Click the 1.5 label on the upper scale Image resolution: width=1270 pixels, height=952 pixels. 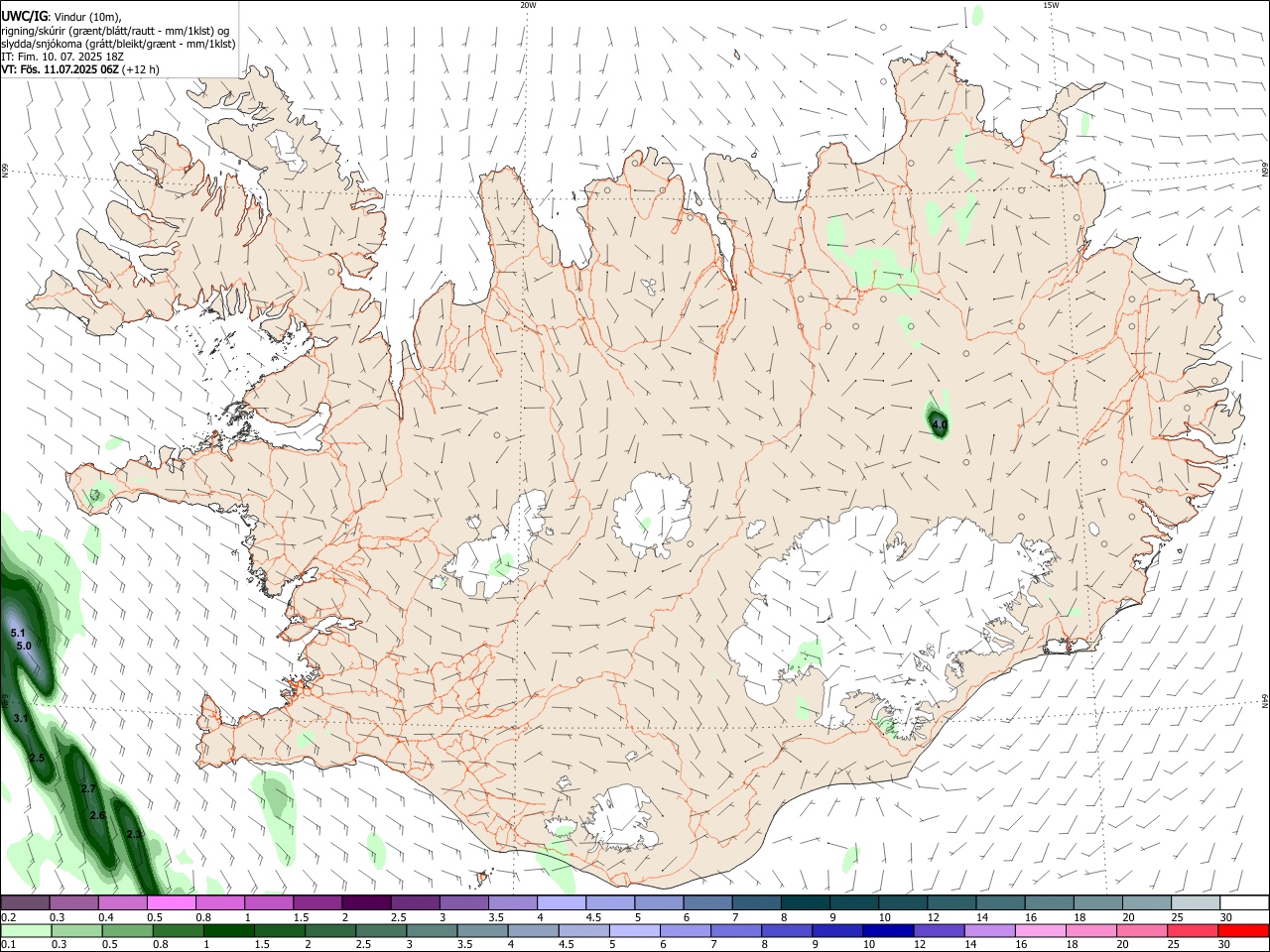pyautogui.click(x=301, y=917)
